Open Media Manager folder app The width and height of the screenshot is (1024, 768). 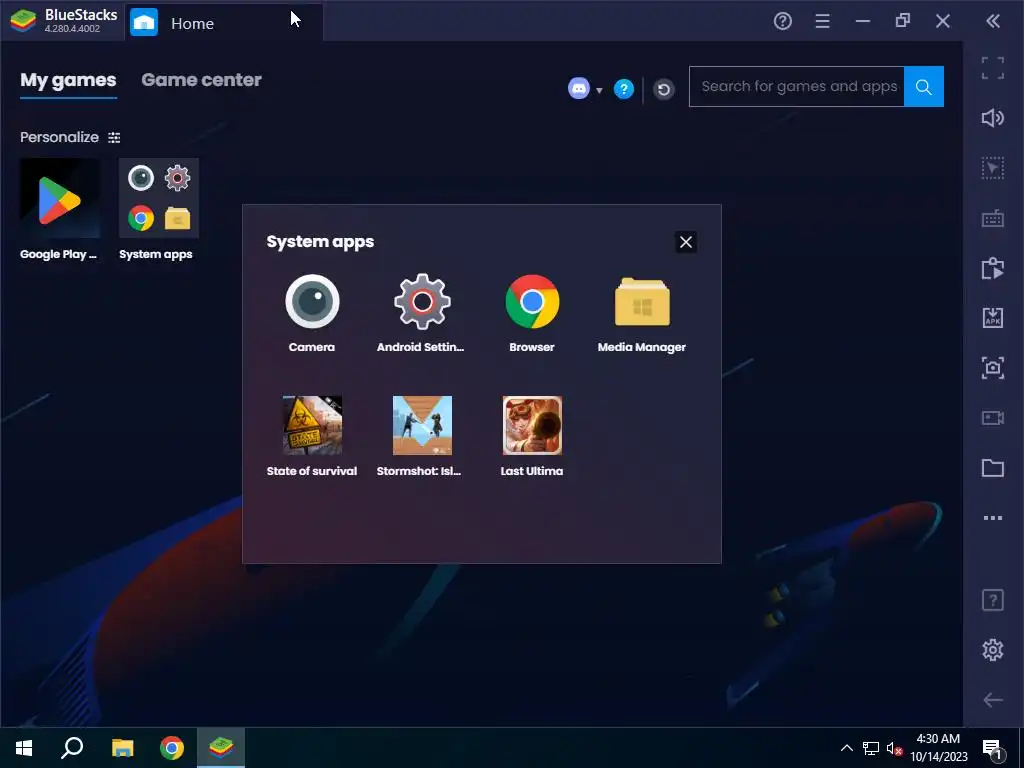pos(642,302)
